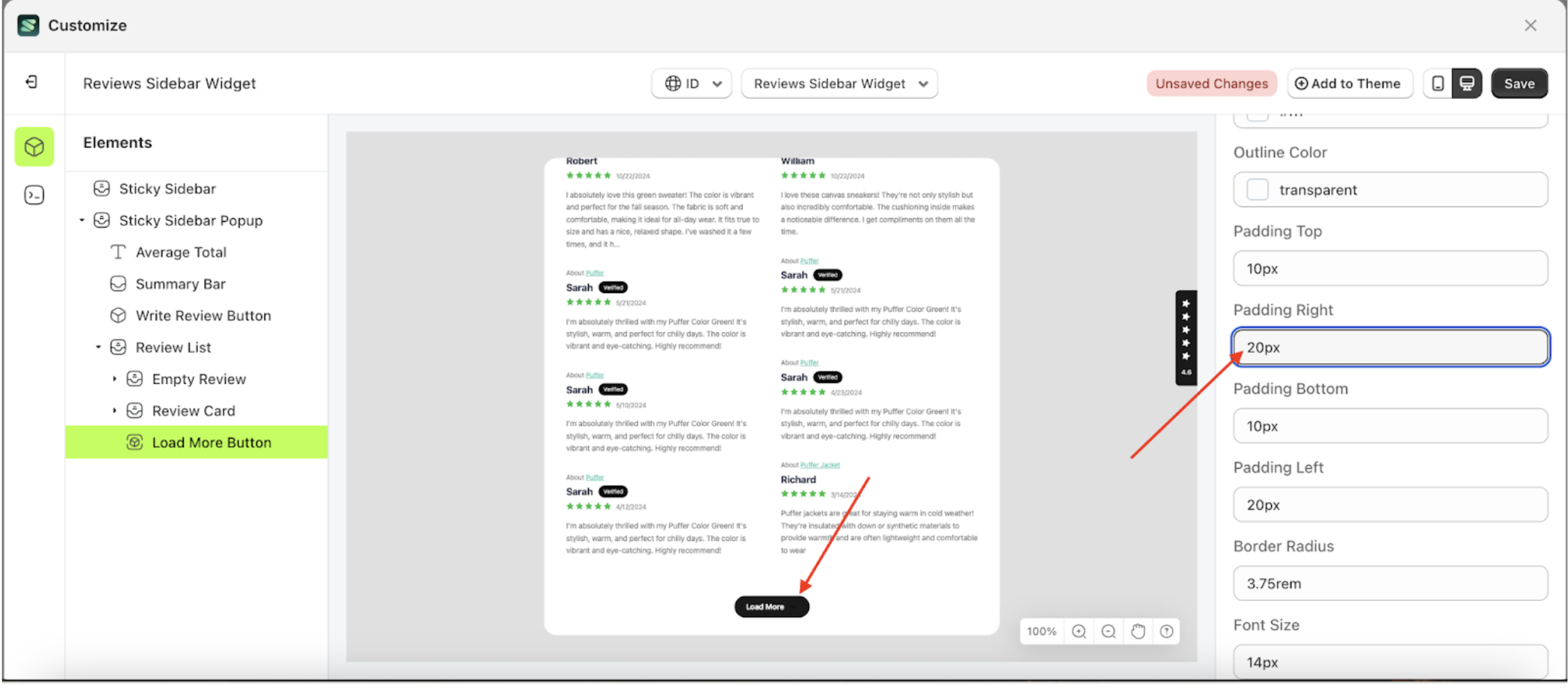Open the help question mark icon

tap(1166, 631)
